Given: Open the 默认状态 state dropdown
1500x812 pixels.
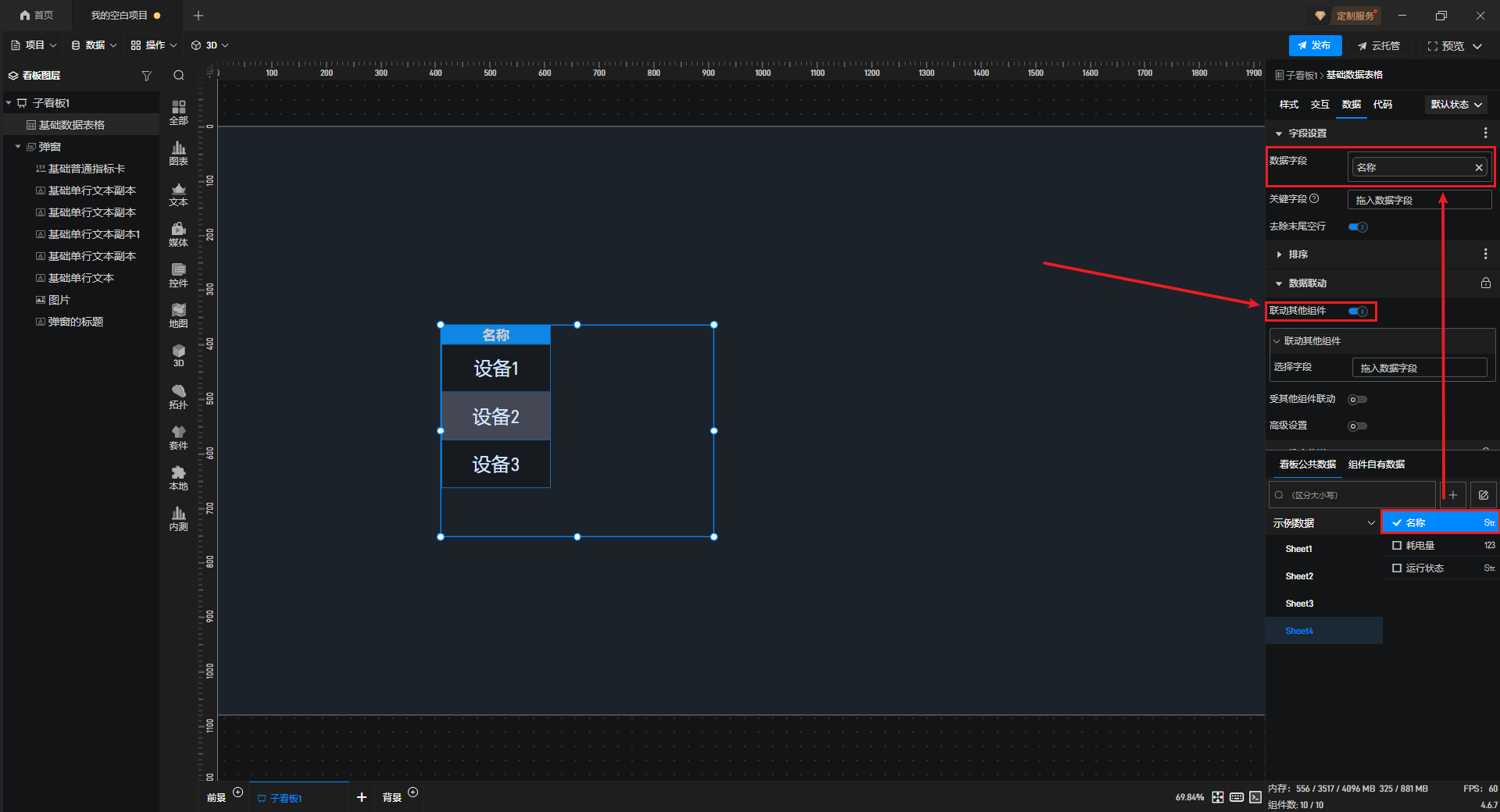Looking at the screenshot, I should (1456, 105).
